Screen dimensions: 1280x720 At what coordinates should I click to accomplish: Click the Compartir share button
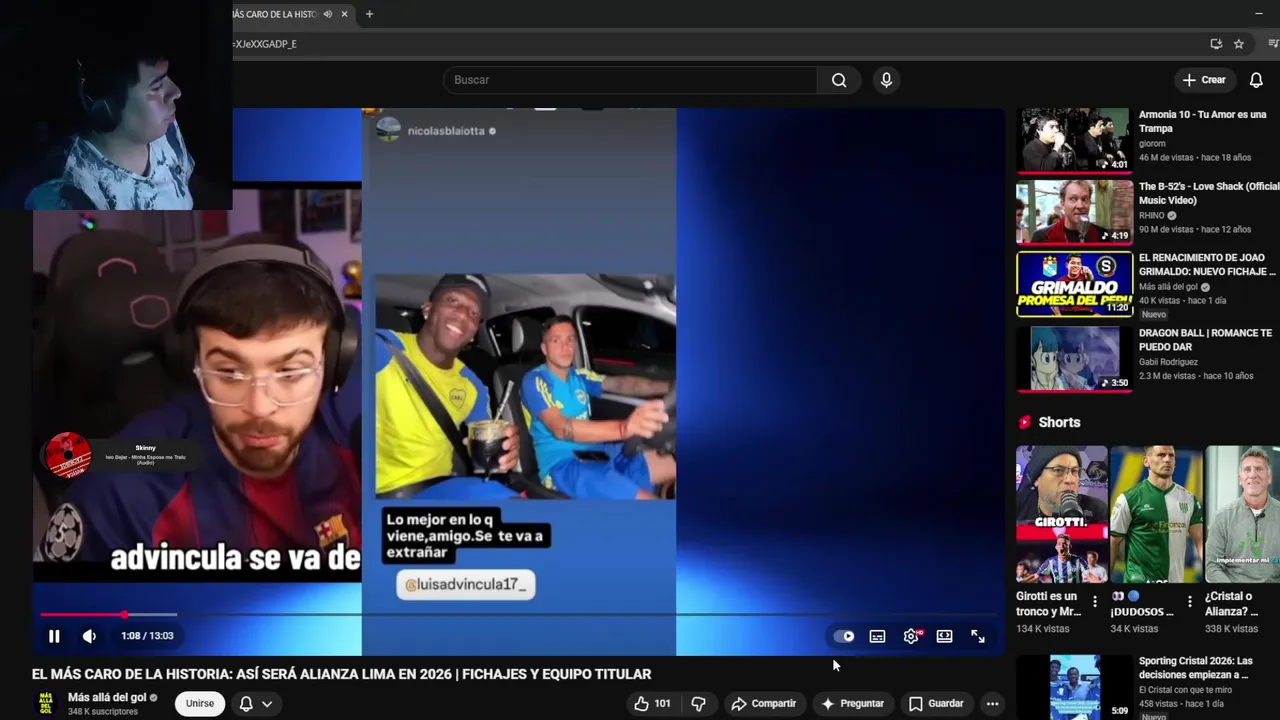click(764, 704)
